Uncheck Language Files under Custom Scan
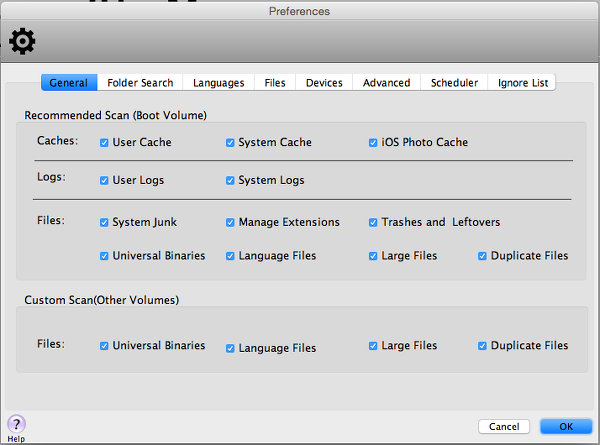600x445 pixels. 230,348
